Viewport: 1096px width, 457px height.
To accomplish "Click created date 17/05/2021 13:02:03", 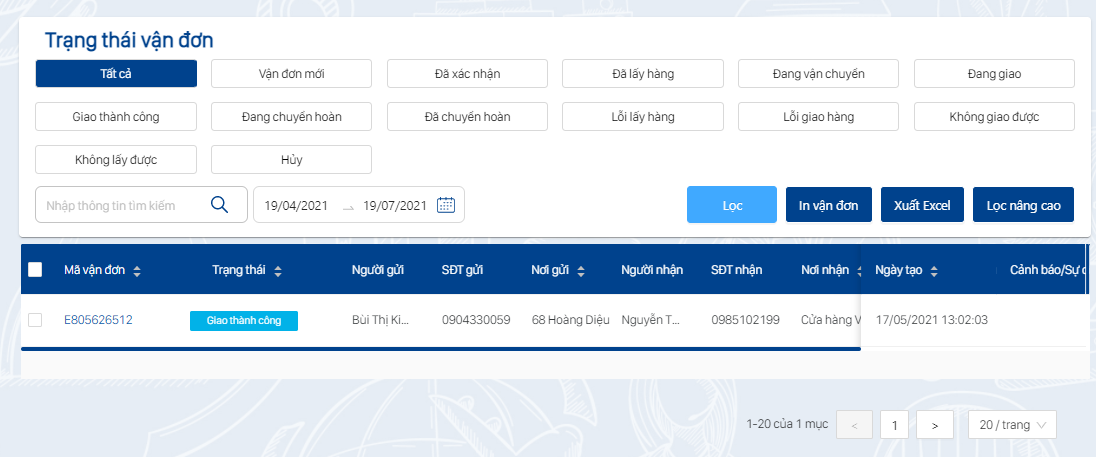I will [x=932, y=320].
